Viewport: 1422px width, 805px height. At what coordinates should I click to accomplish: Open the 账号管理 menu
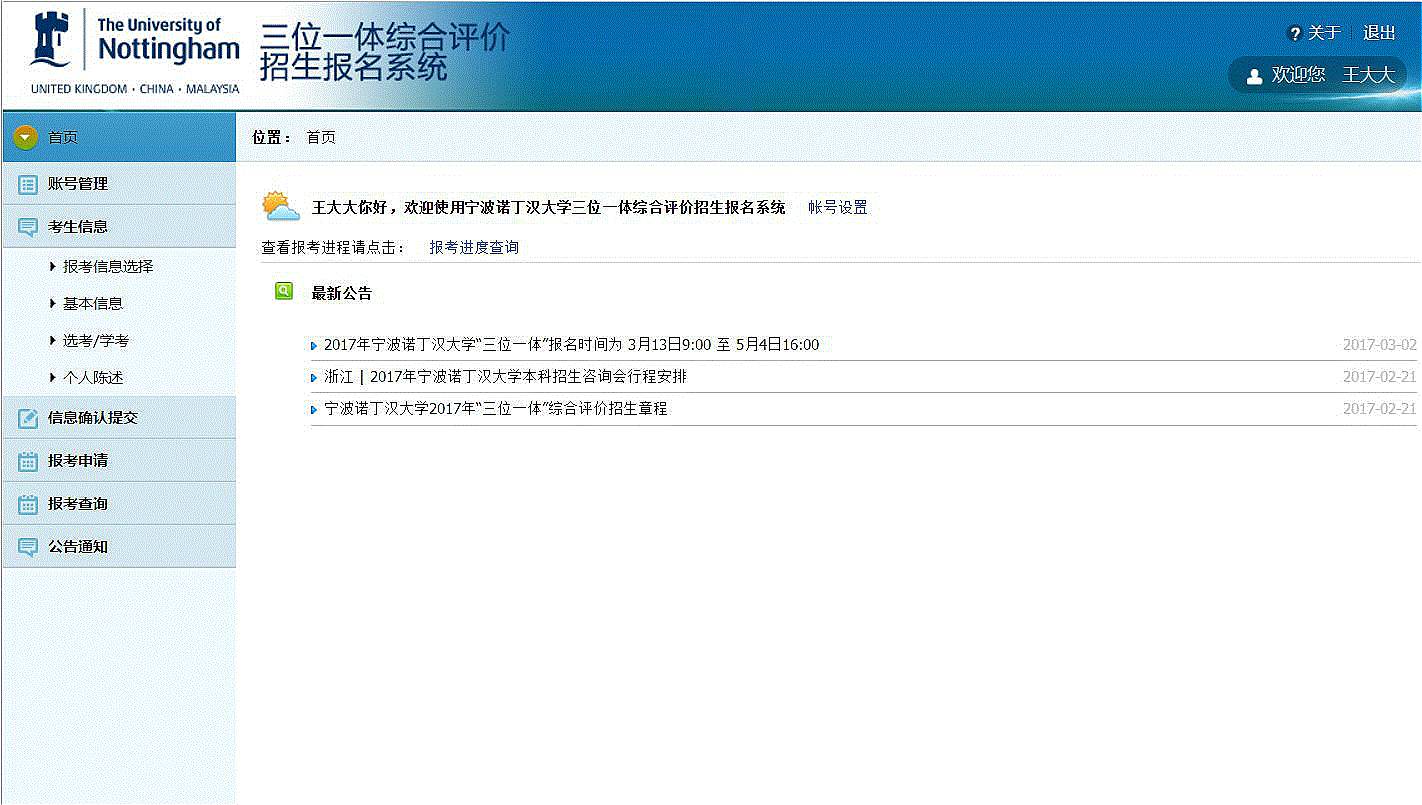click(x=119, y=184)
